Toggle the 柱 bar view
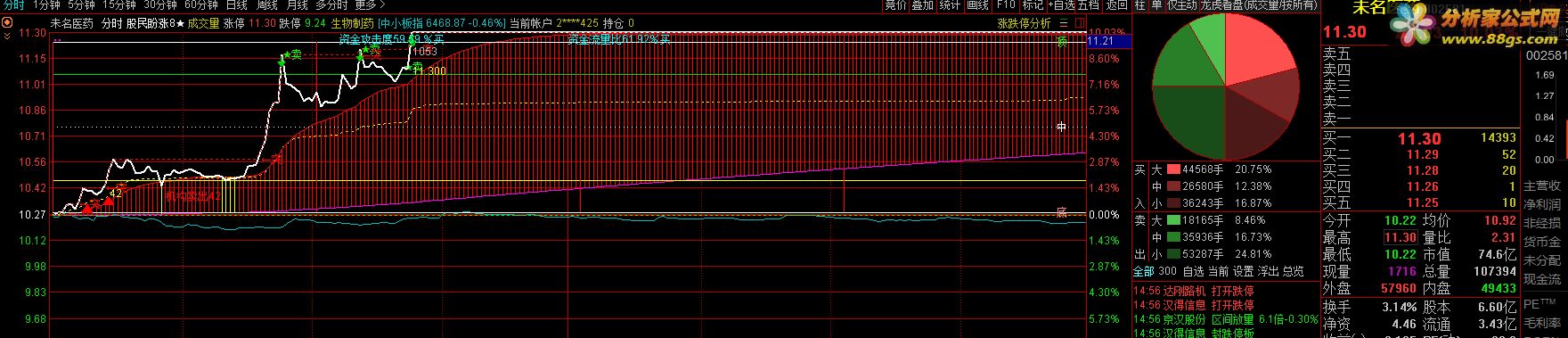Viewport: 1568px width, 338px height. [x=1140, y=4]
